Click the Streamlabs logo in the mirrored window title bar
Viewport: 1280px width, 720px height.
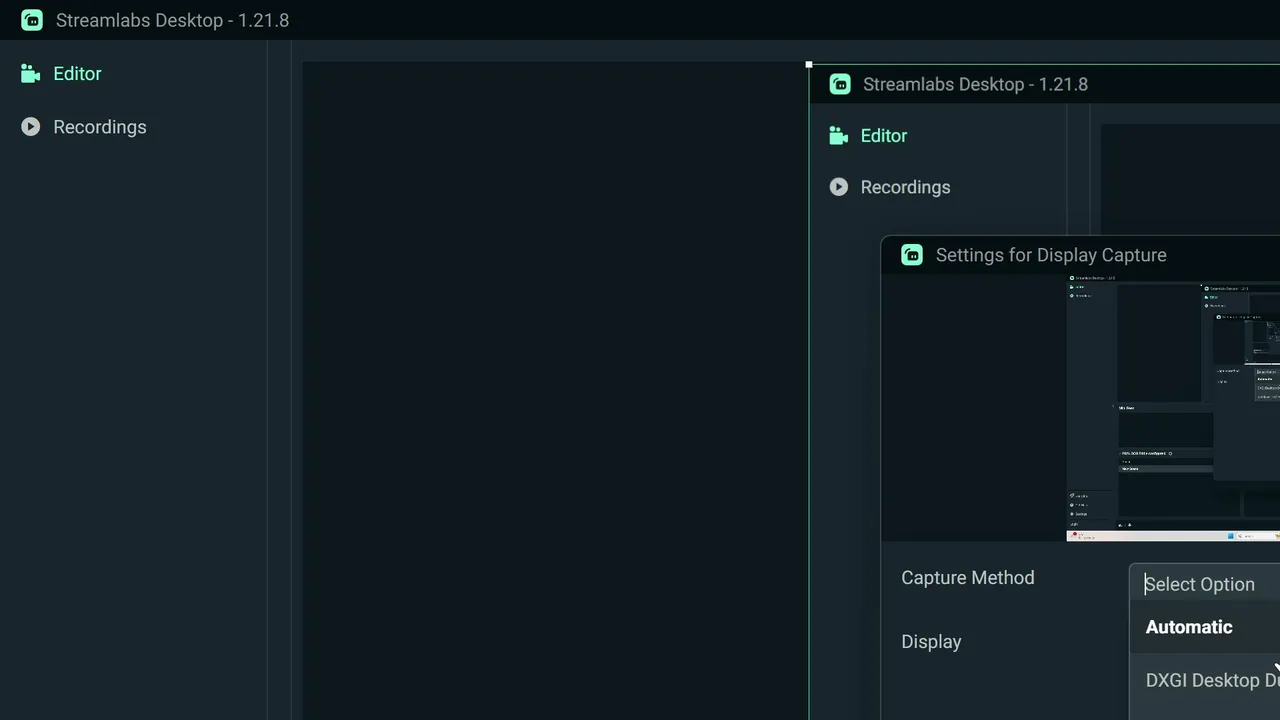point(840,84)
